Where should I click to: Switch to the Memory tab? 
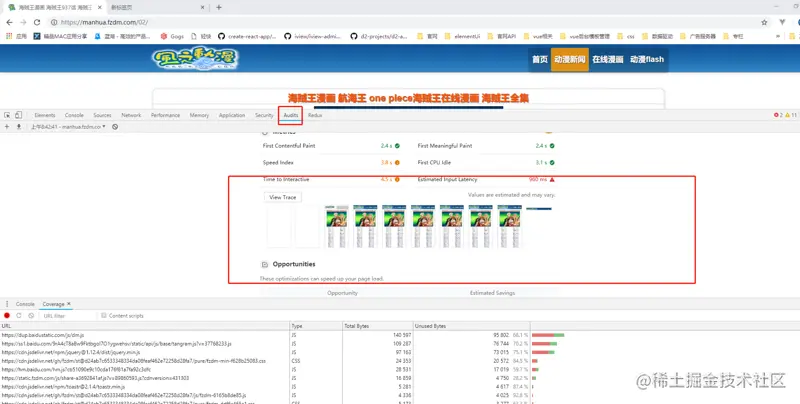tap(199, 115)
